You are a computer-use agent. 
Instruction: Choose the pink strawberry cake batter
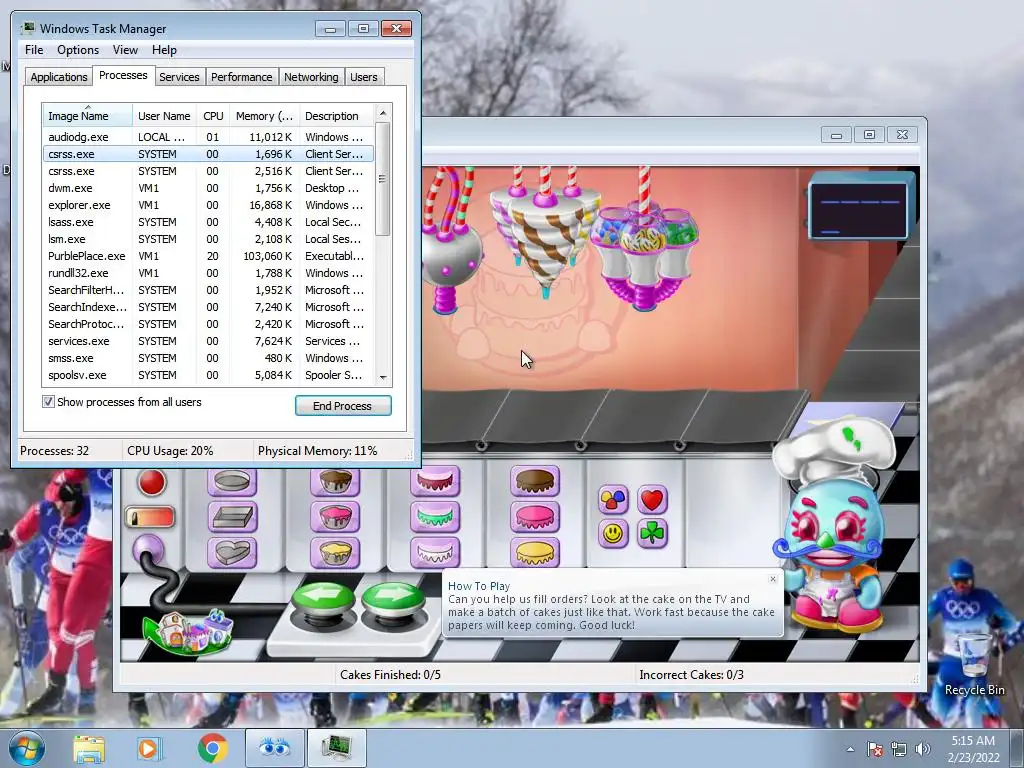[335, 517]
